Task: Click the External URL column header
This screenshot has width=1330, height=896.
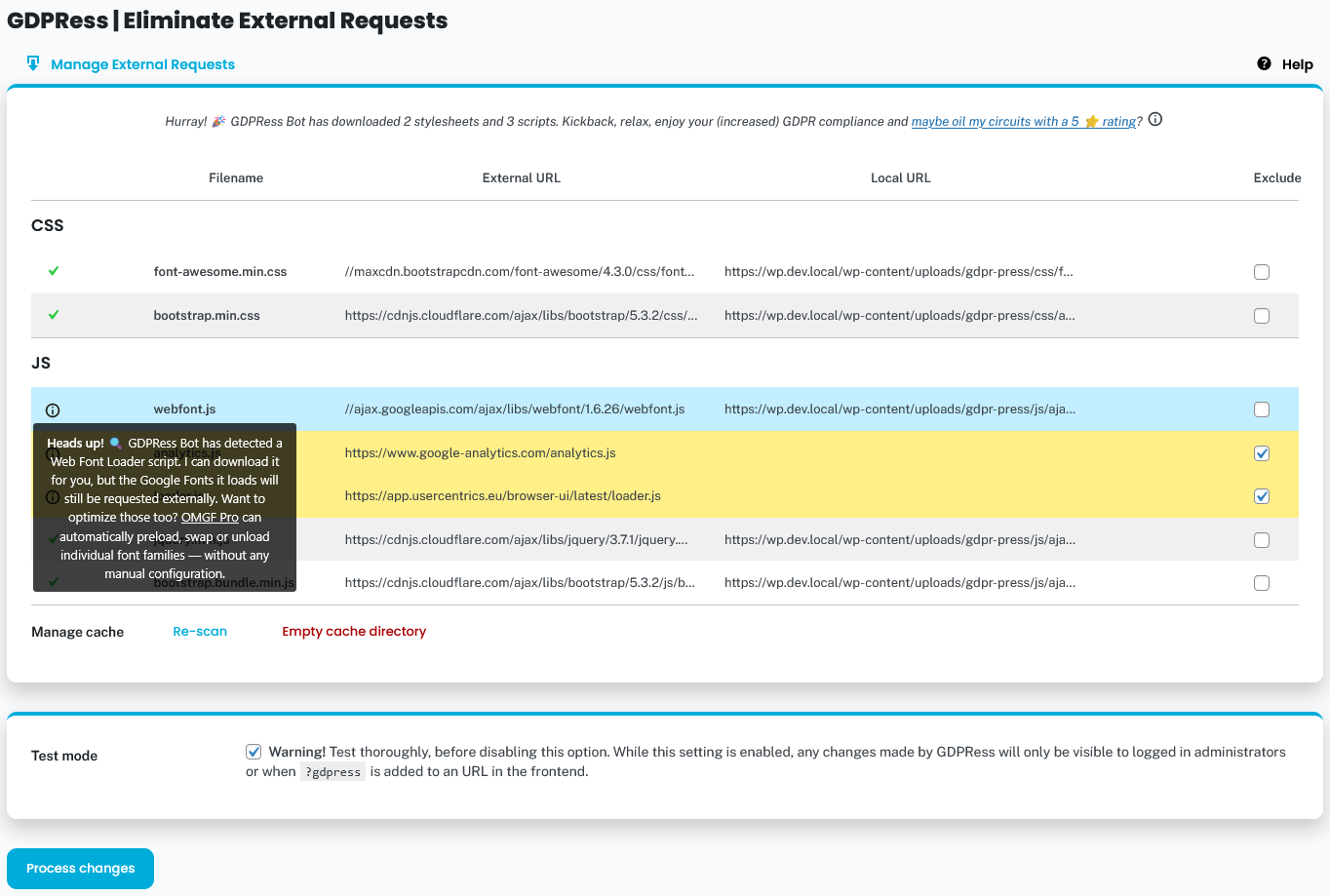Action: click(x=522, y=178)
